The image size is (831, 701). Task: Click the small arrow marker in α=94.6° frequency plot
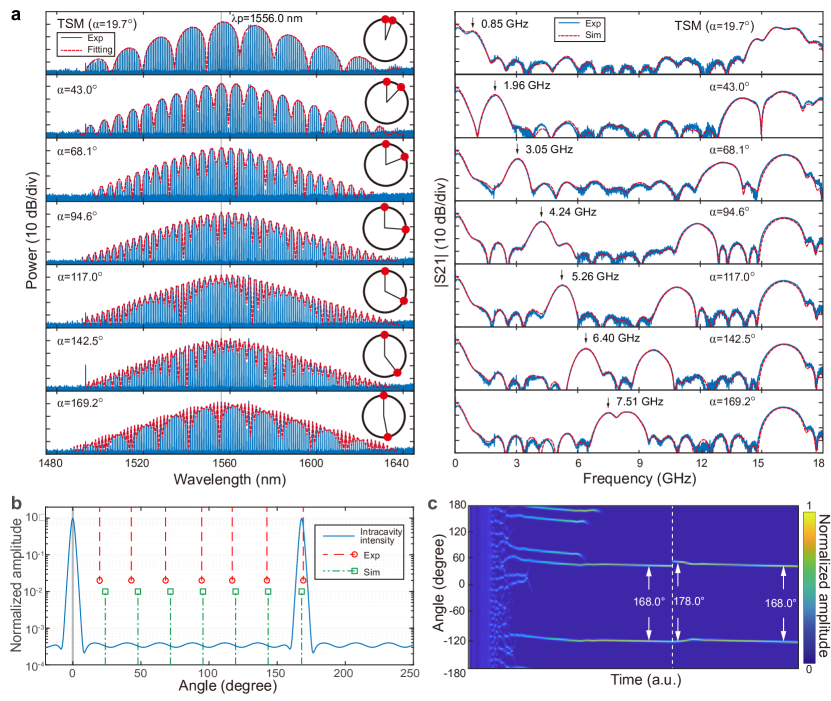click(x=541, y=212)
